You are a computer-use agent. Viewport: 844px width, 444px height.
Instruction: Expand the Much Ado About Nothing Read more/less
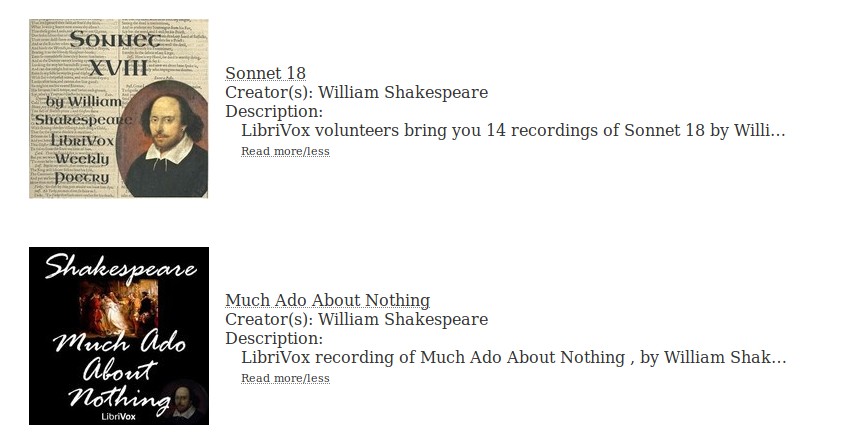(x=285, y=378)
